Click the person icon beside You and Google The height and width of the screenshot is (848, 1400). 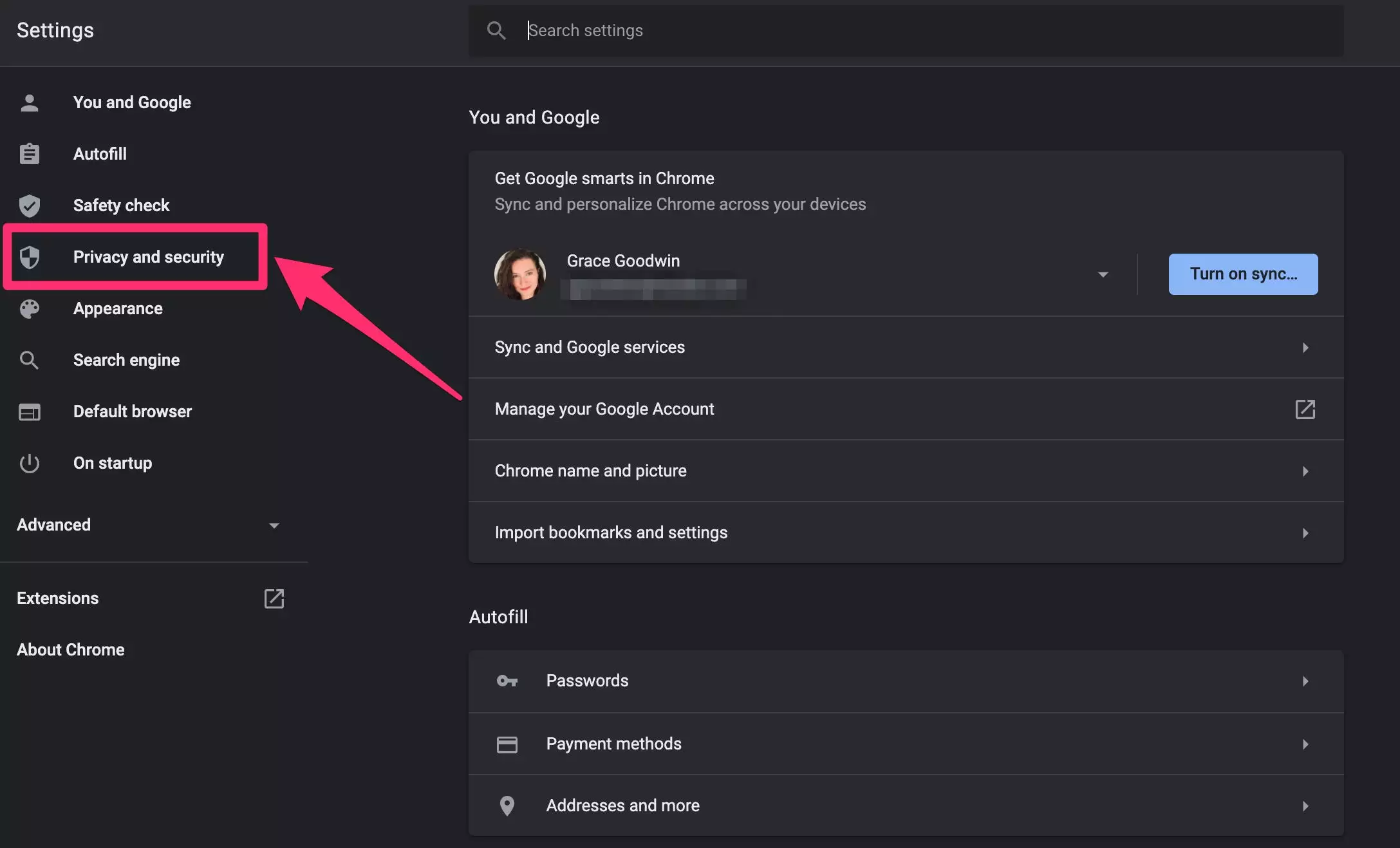pos(30,103)
